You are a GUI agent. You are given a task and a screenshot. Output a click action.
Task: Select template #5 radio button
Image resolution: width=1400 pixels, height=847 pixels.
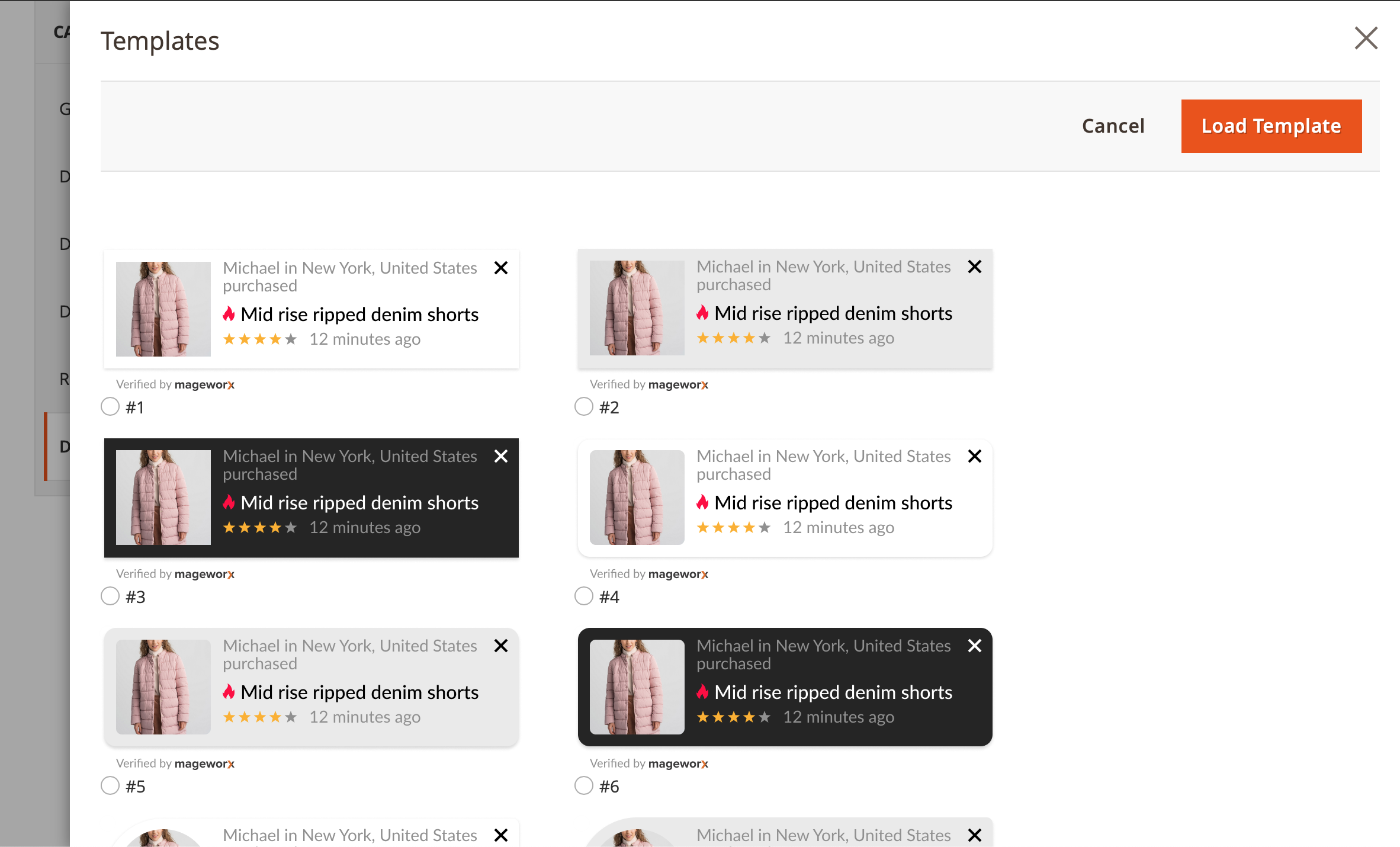pyautogui.click(x=110, y=786)
